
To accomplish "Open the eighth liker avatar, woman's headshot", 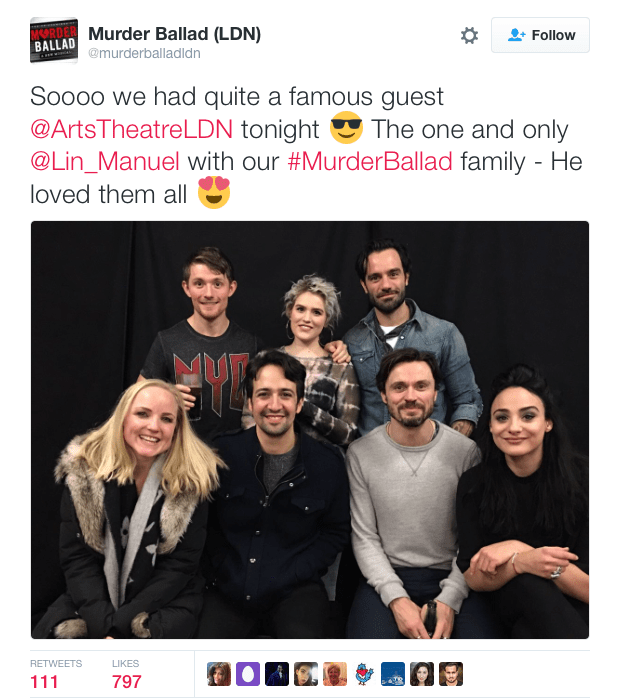I will pyautogui.click(x=422, y=674).
